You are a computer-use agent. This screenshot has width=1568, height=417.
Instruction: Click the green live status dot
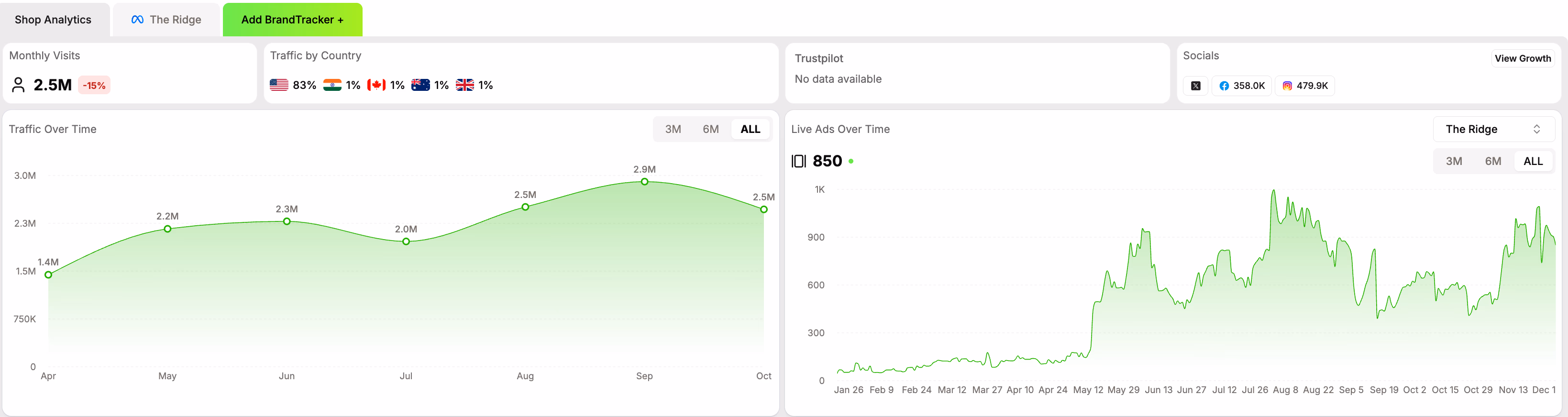(851, 161)
